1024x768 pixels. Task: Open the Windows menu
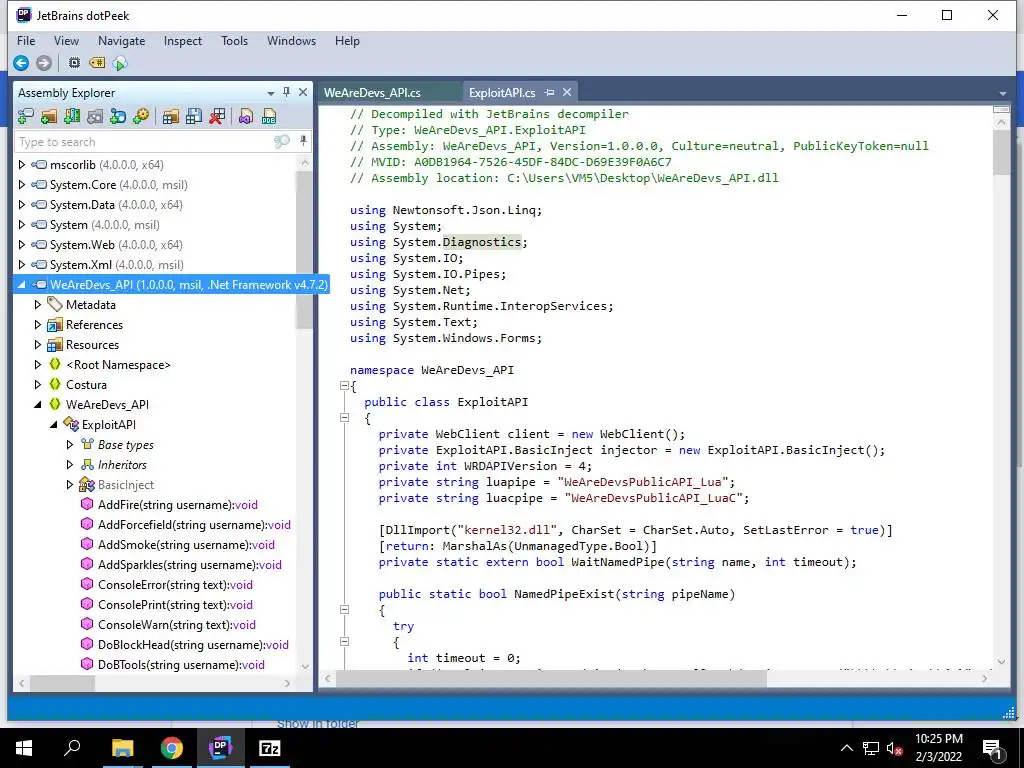tap(291, 40)
